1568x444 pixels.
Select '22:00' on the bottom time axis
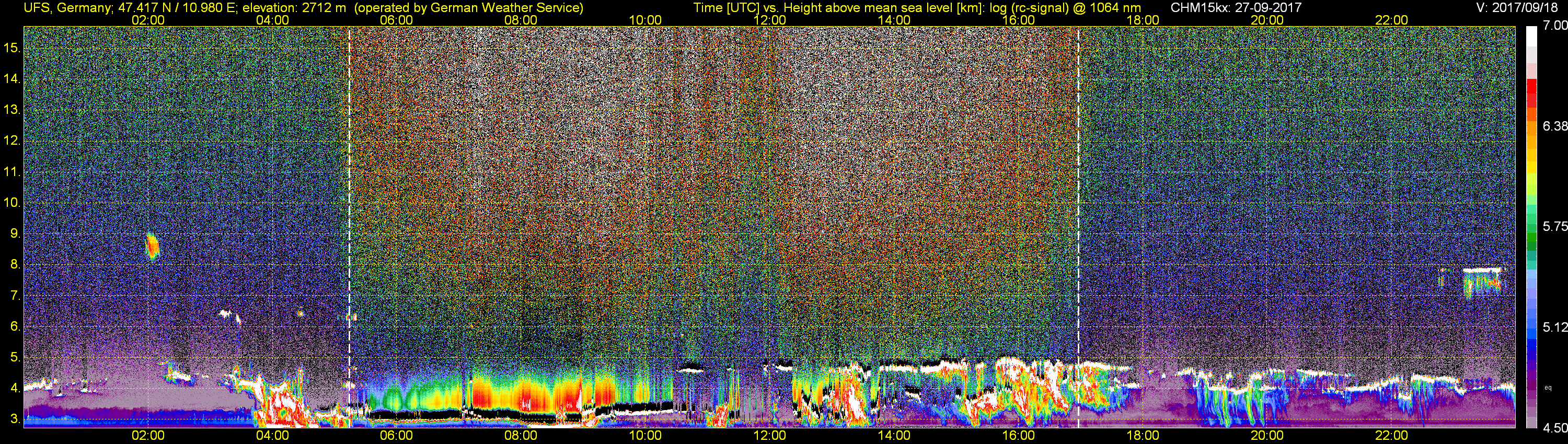click(1391, 436)
